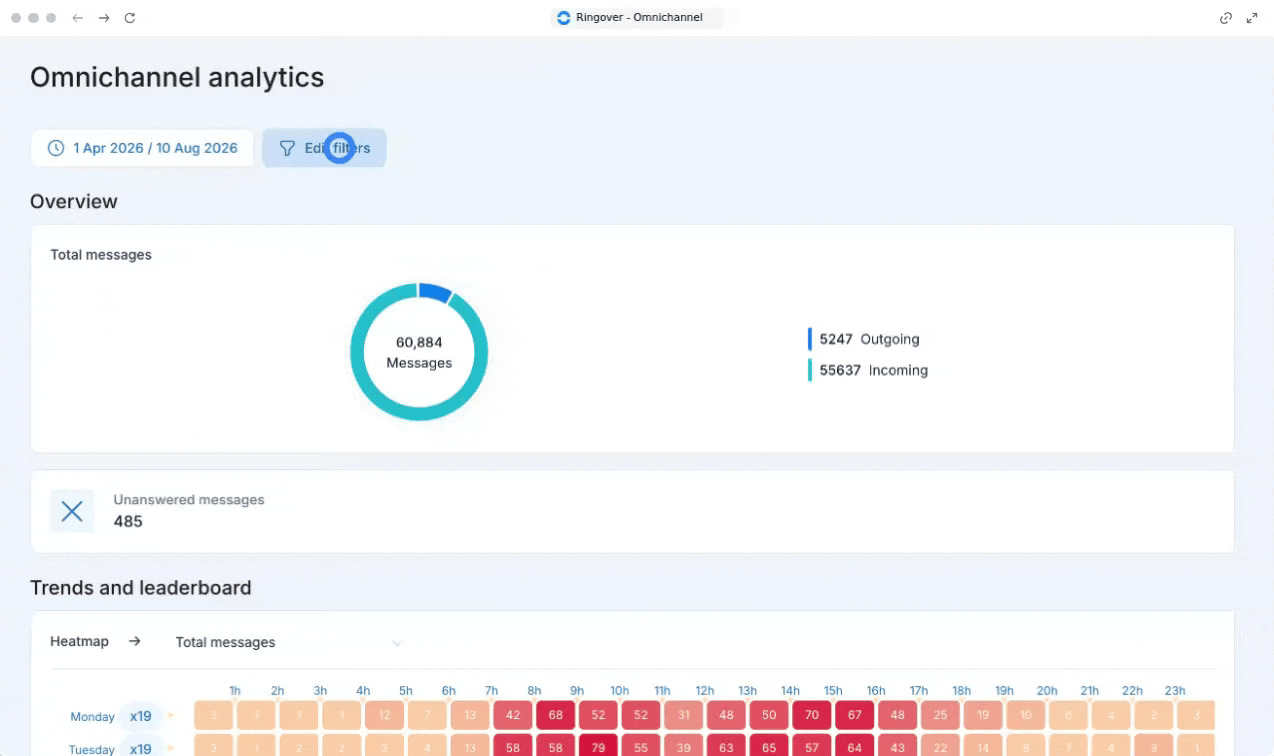The height and width of the screenshot is (756, 1274).
Task: Click the X icon for Unanswered messages
Action: coord(72,511)
